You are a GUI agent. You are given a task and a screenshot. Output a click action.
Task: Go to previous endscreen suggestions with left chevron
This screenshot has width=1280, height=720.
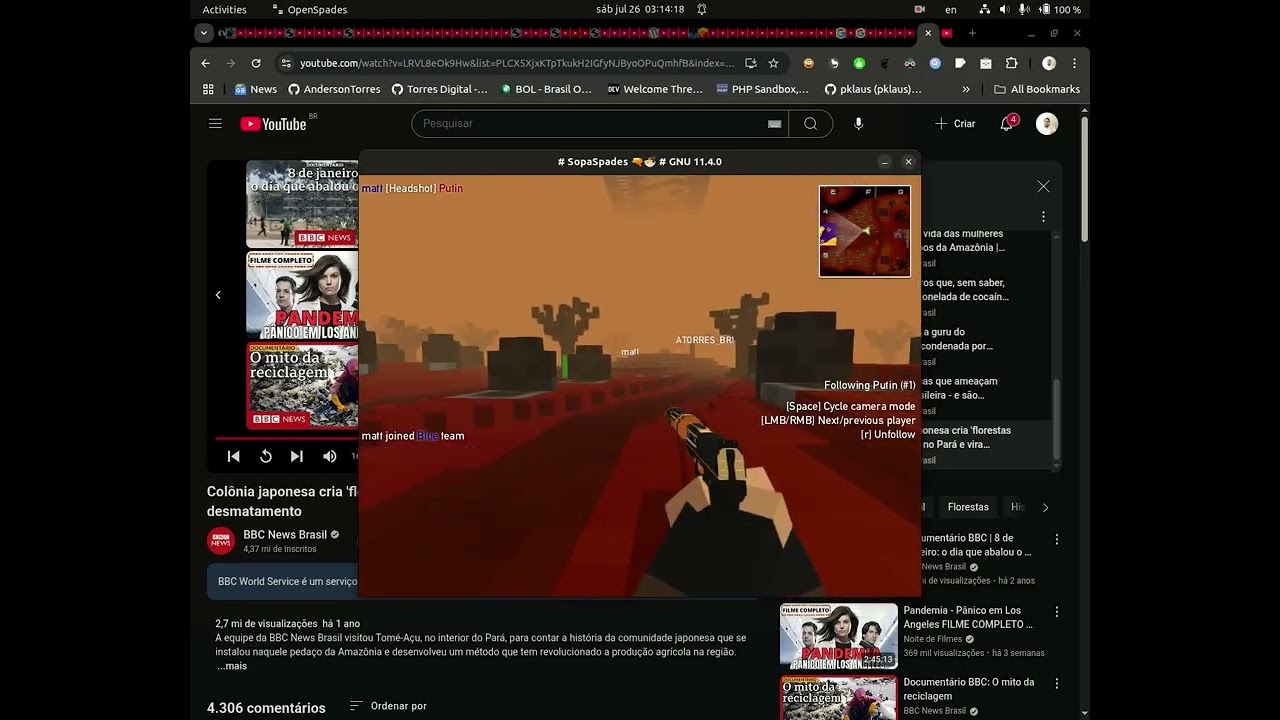coord(218,295)
